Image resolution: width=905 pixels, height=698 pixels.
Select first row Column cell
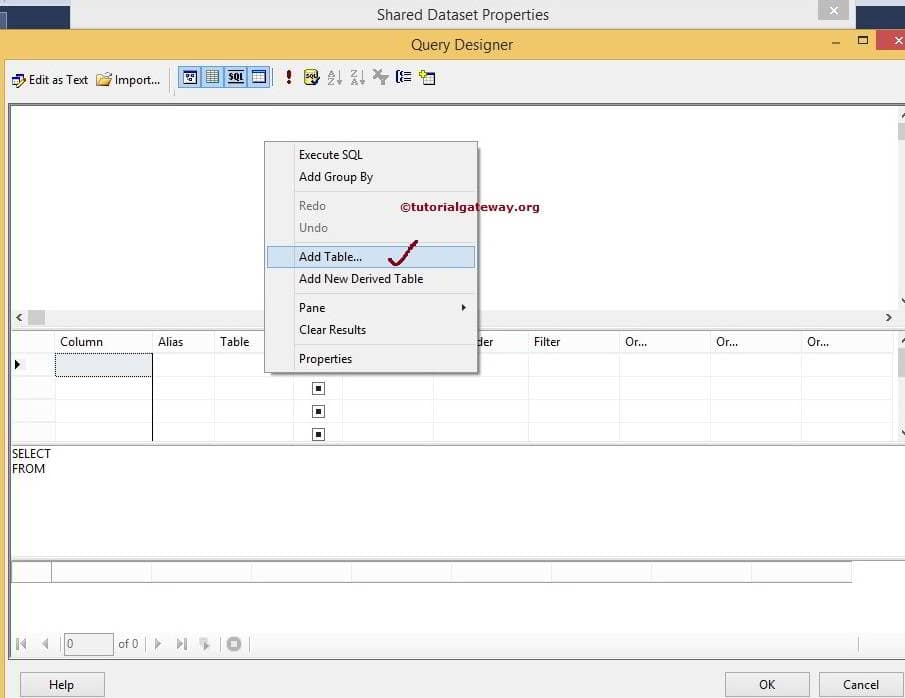(x=104, y=365)
